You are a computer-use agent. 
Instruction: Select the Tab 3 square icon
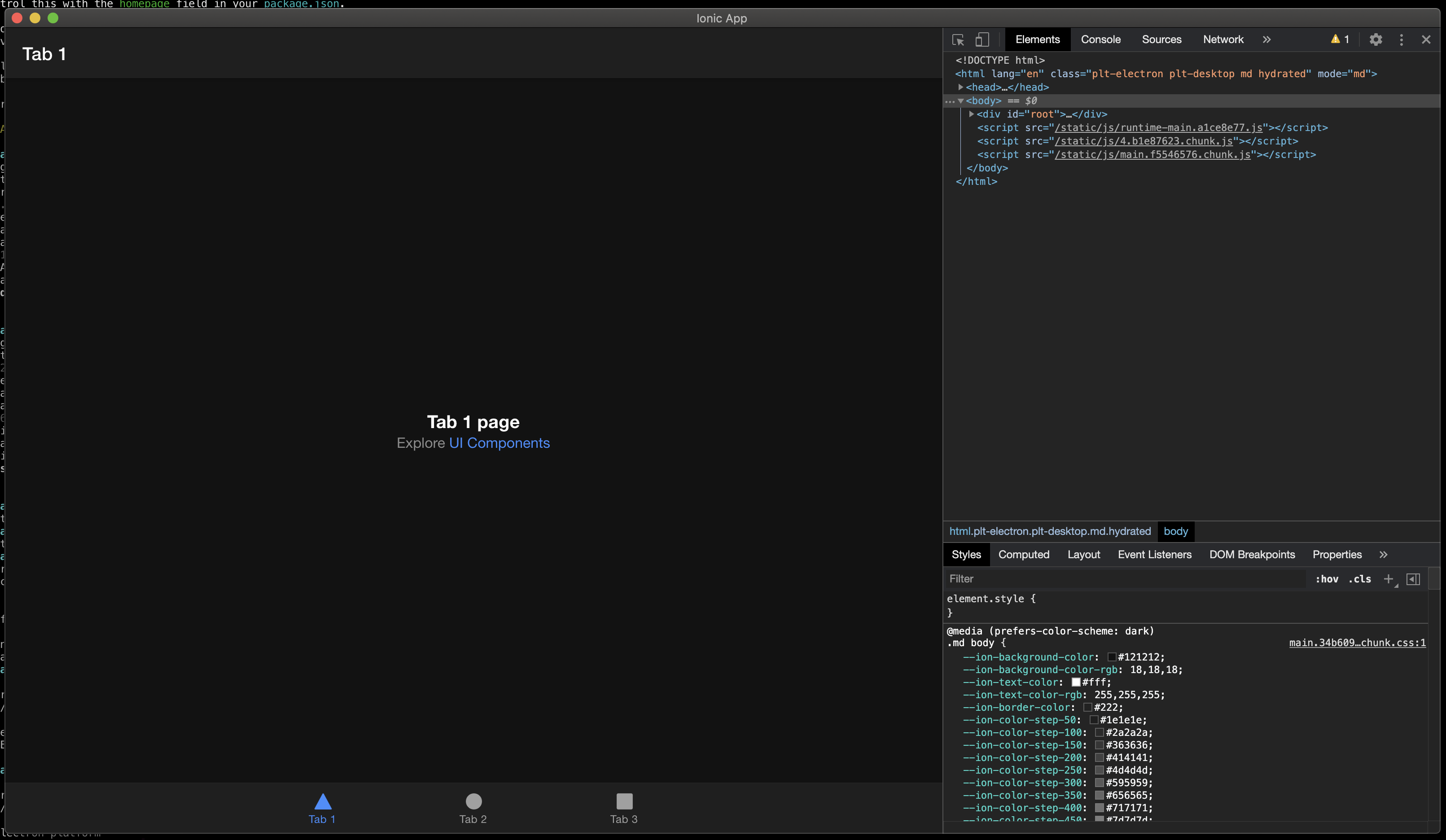624,801
